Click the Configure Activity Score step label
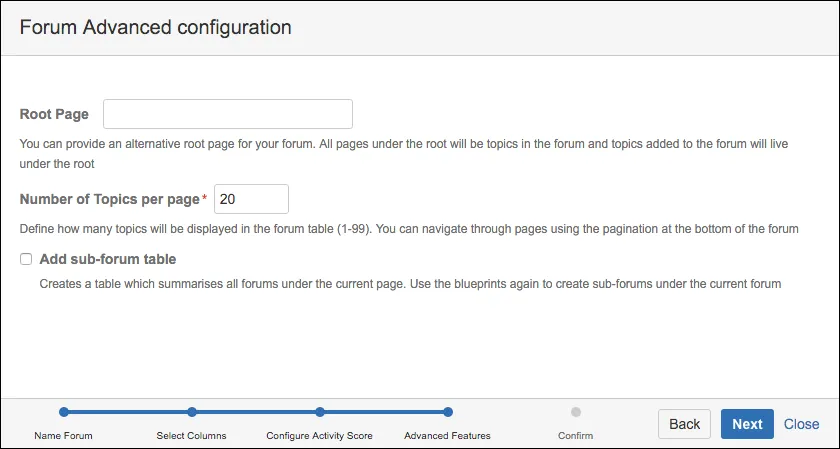The width and height of the screenshot is (840, 449). pos(319,436)
